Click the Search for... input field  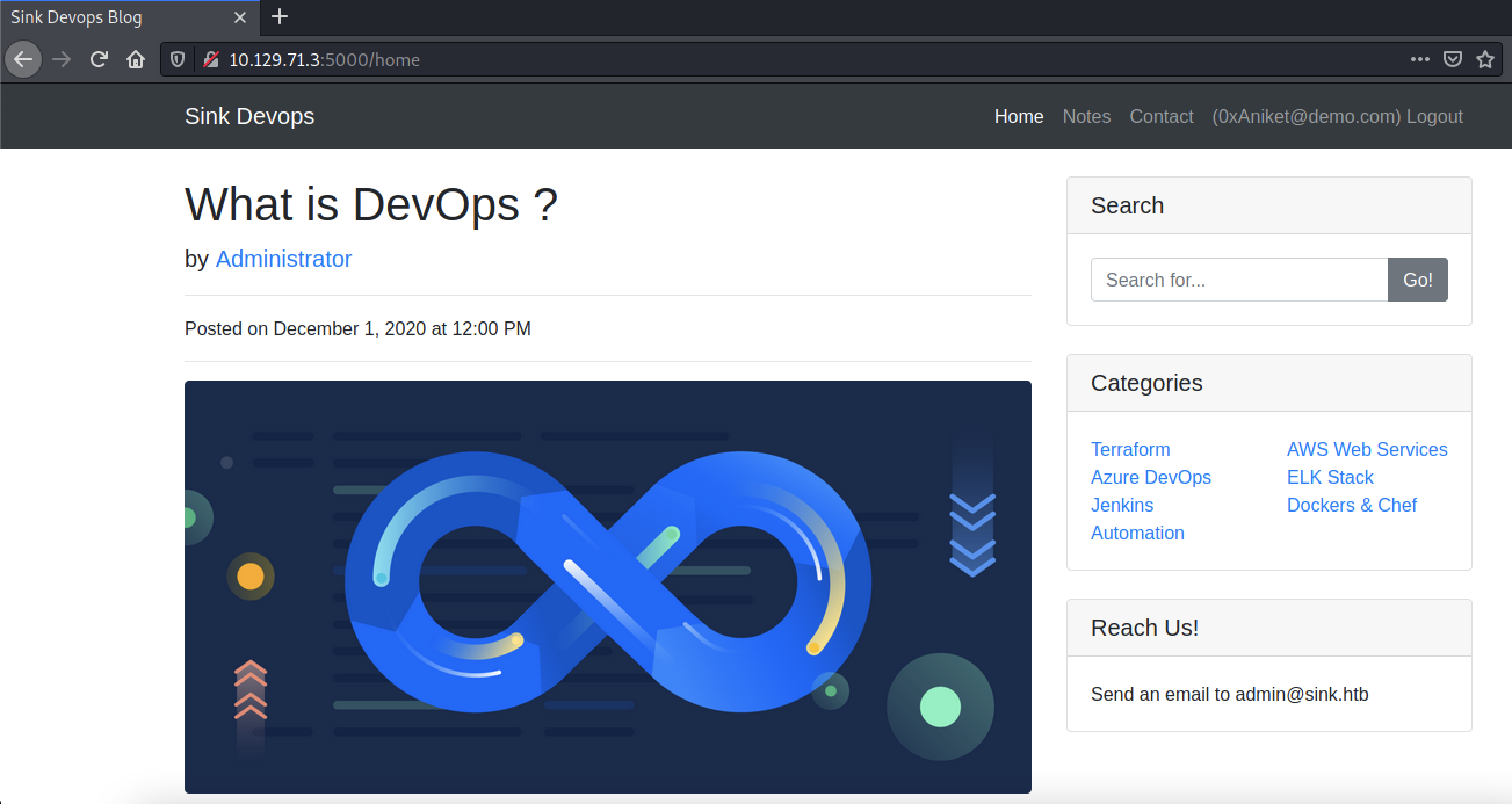[x=1239, y=280]
